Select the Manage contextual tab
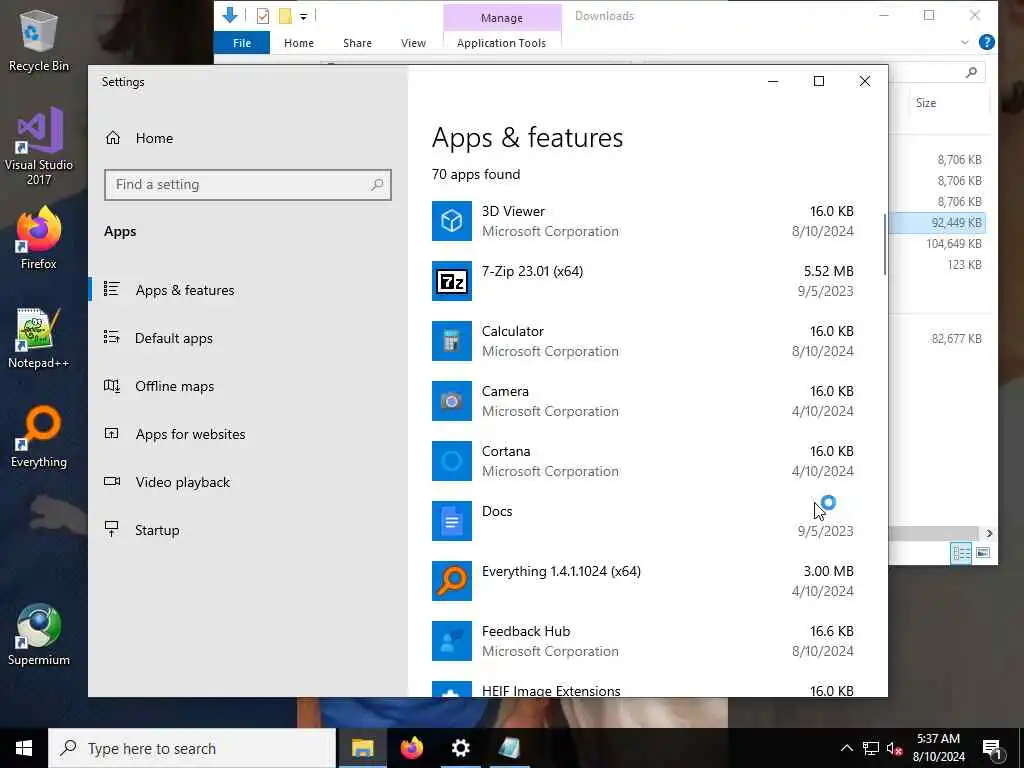The height and width of the screenshot is (768, 1024). [502, 18]
